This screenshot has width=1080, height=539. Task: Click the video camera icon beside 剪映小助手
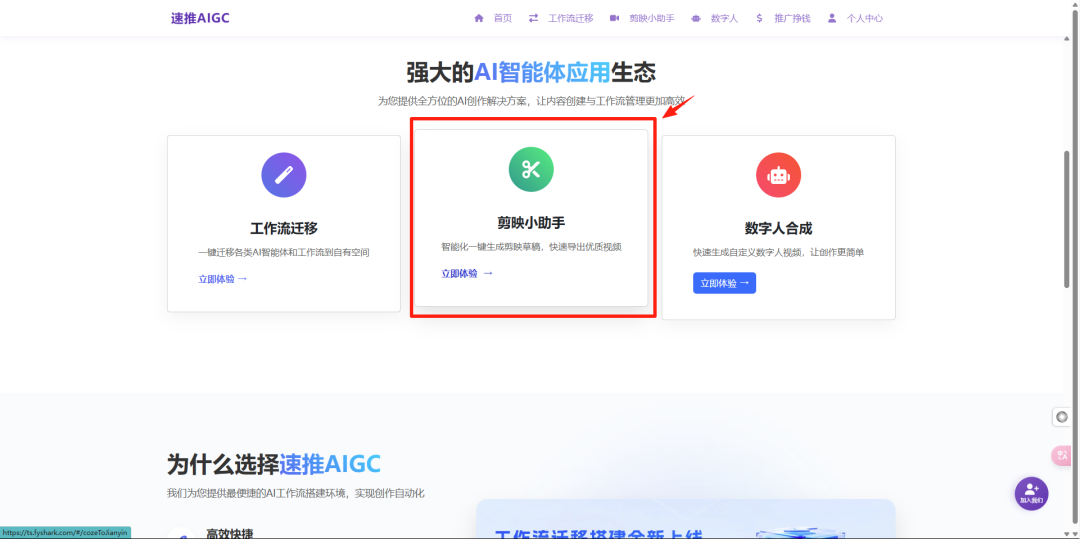tap(614, 19)
